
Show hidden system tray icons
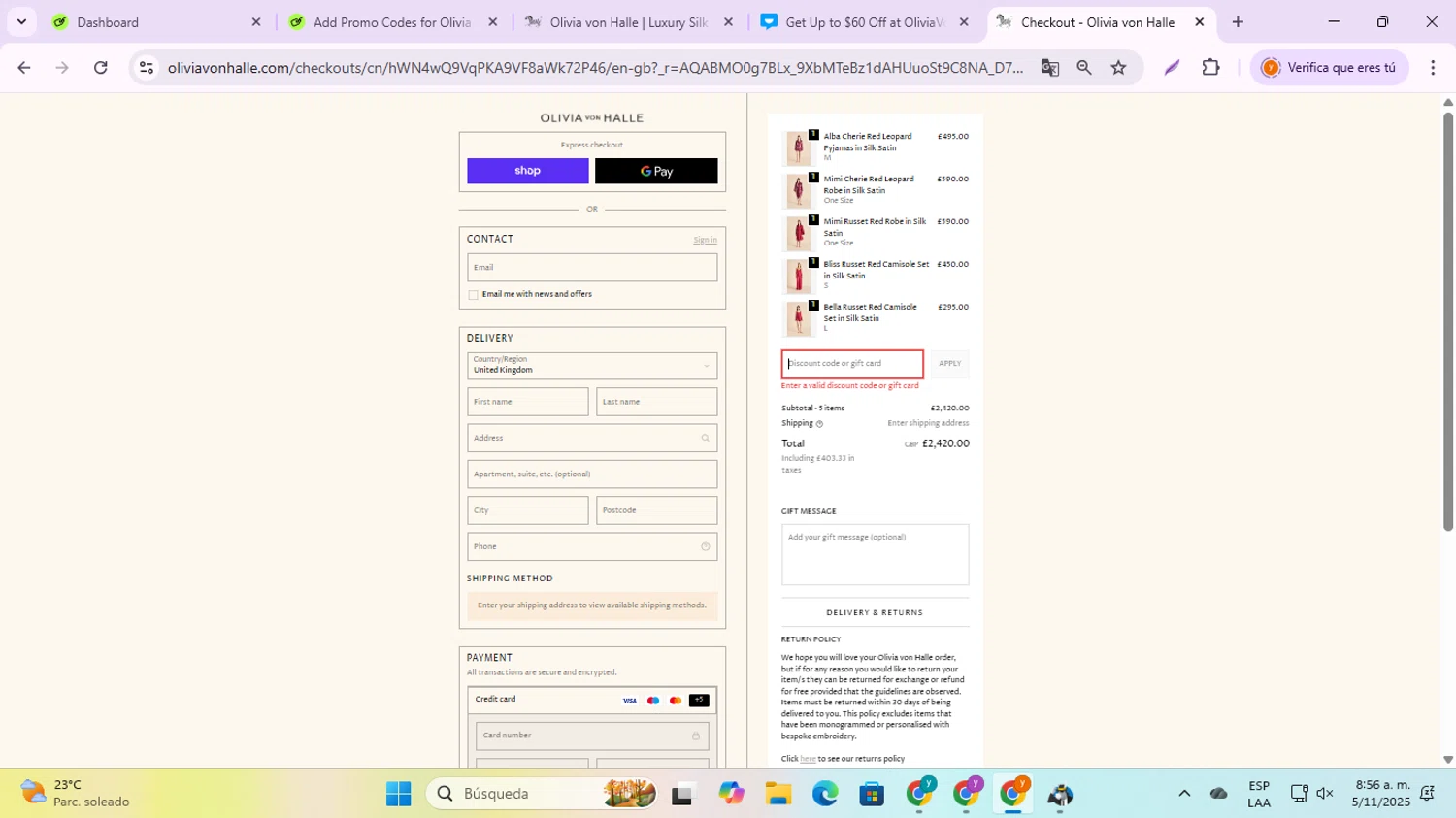tap(1184, 794)
